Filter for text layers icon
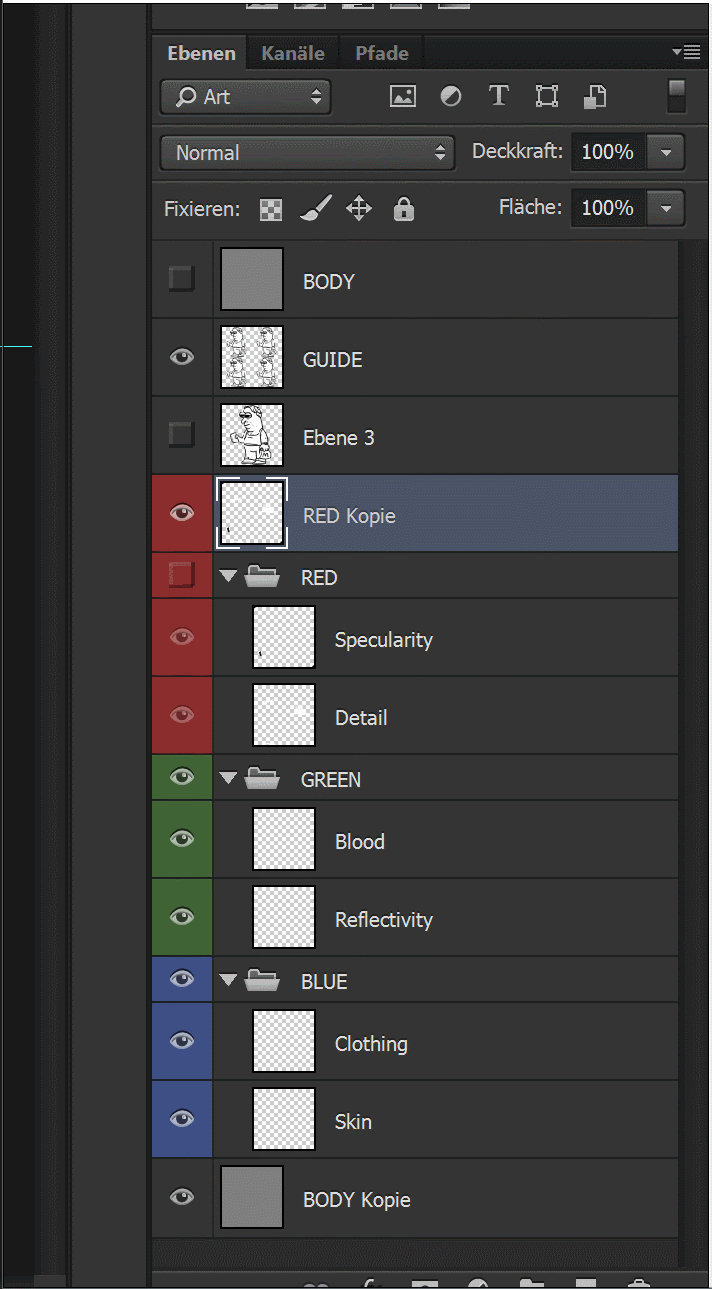Screen dimensions: 712x1289 498,97
